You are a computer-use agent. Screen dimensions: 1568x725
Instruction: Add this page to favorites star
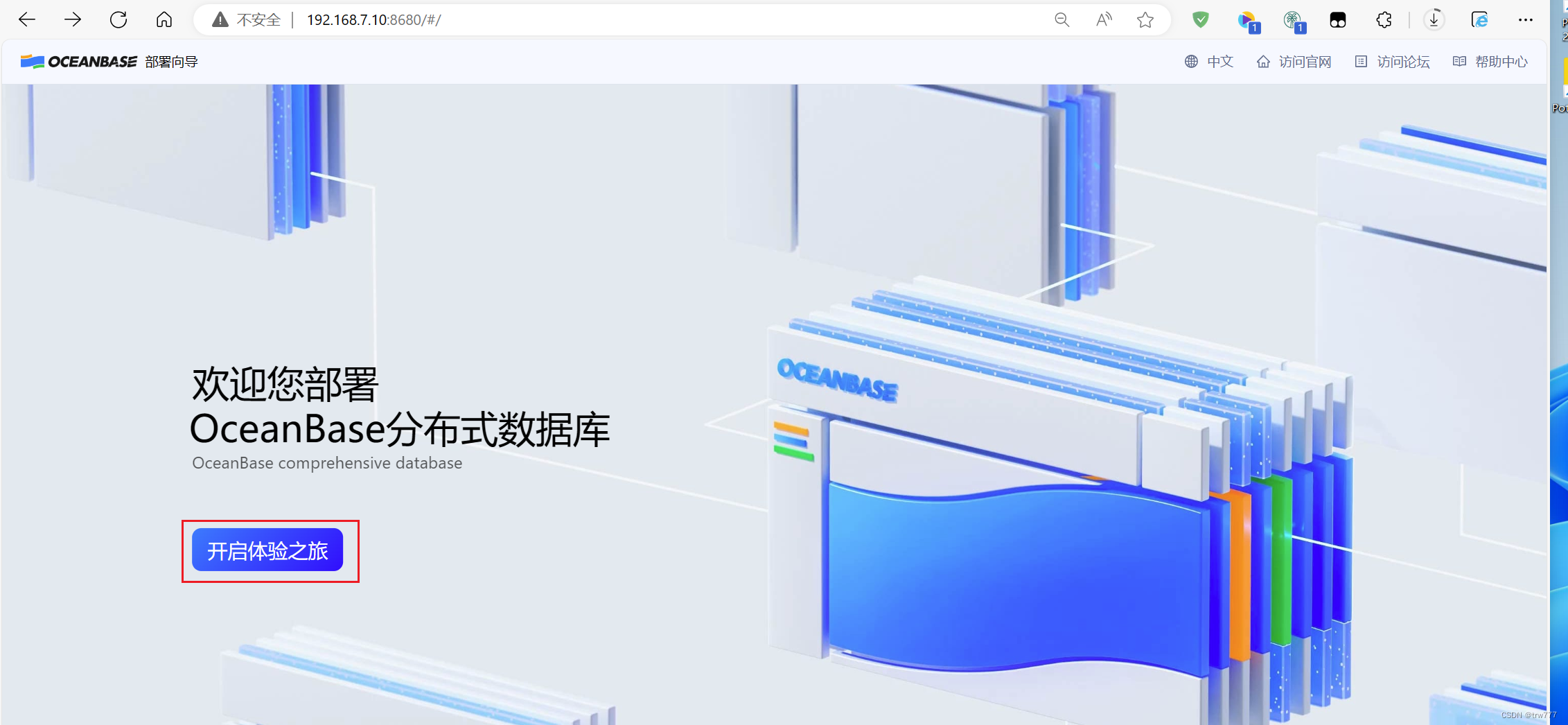(1145, 20)
